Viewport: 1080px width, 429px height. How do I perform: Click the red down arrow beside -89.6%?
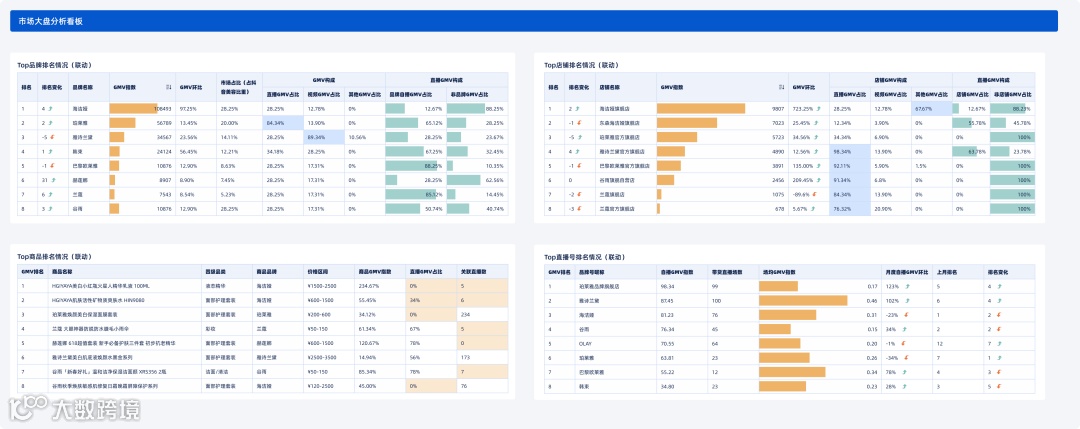[x=815, y=194]
